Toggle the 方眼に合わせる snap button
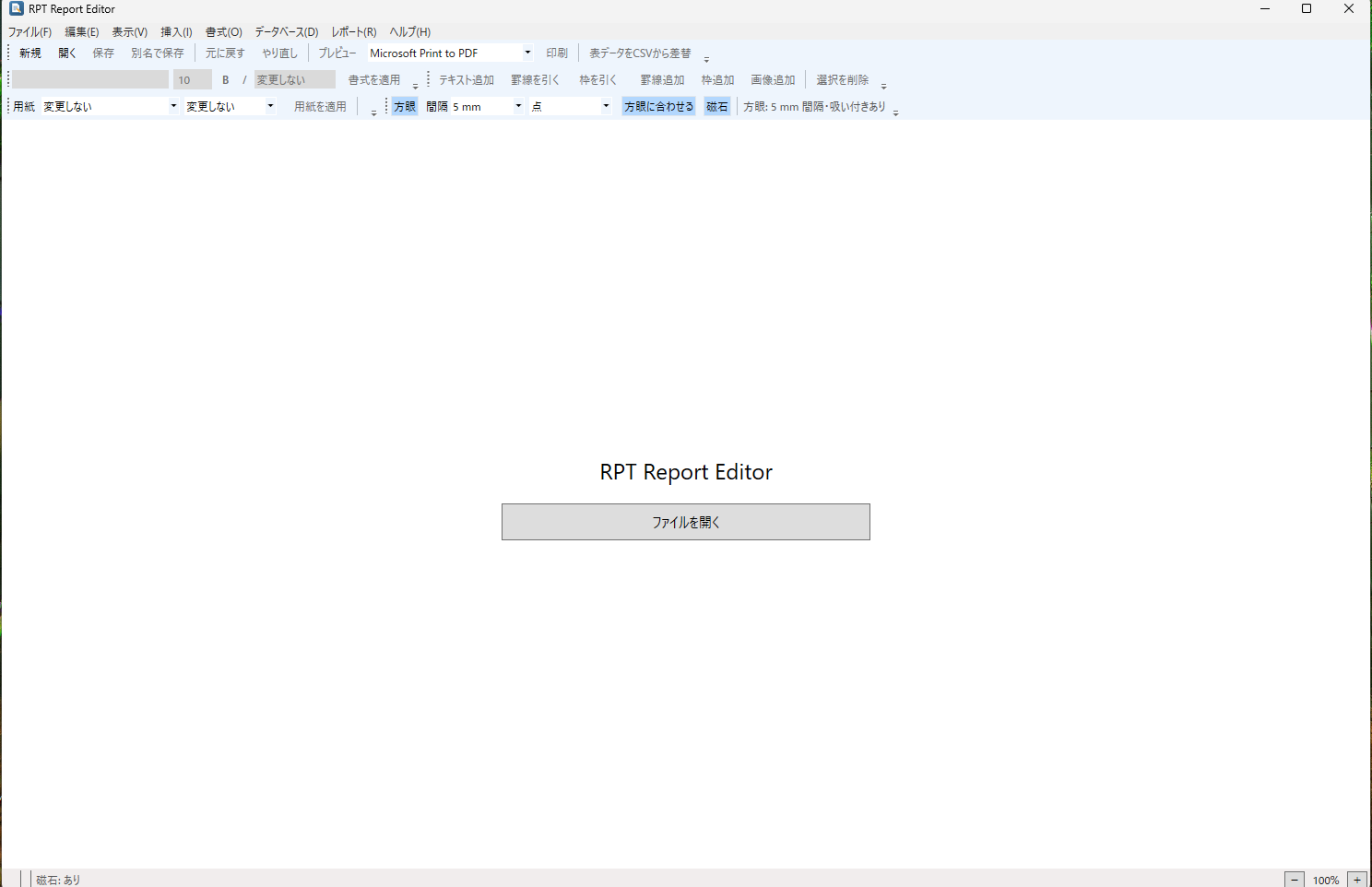The height and width of the screenshot is (887, 1372). pos(658,107)
